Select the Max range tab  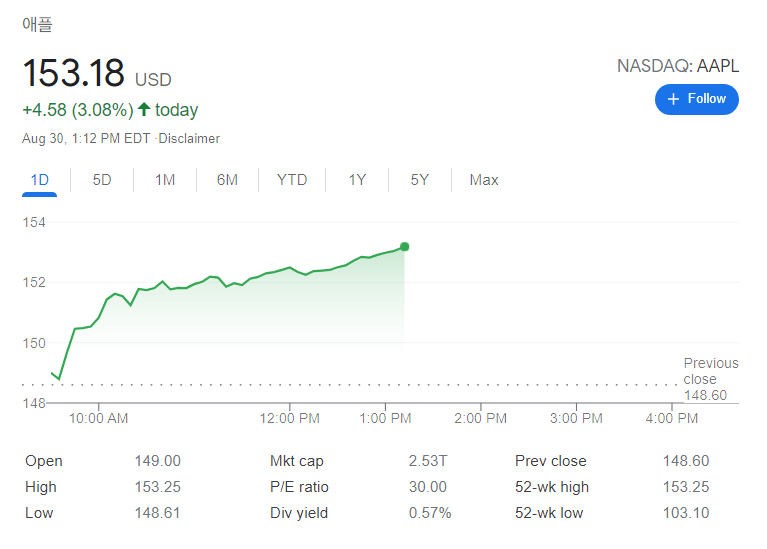click(484, 180)
